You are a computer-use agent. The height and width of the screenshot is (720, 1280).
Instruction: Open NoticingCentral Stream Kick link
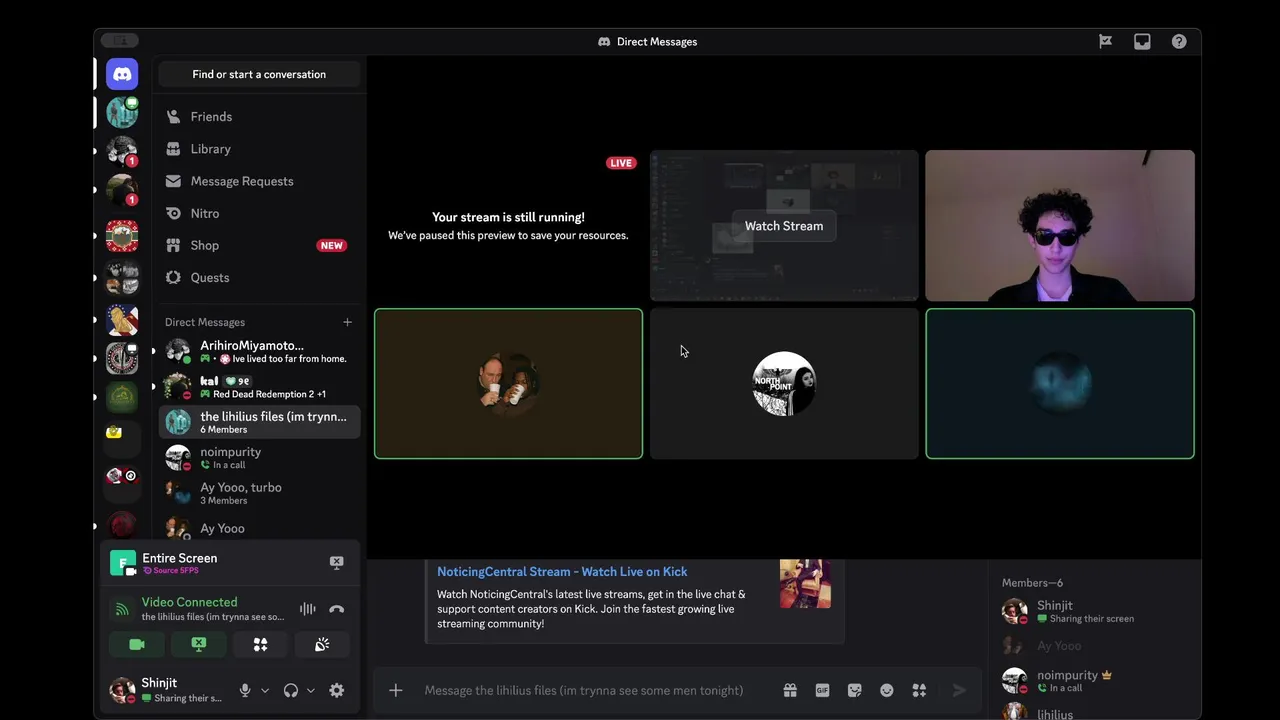[x=562, y=571]
